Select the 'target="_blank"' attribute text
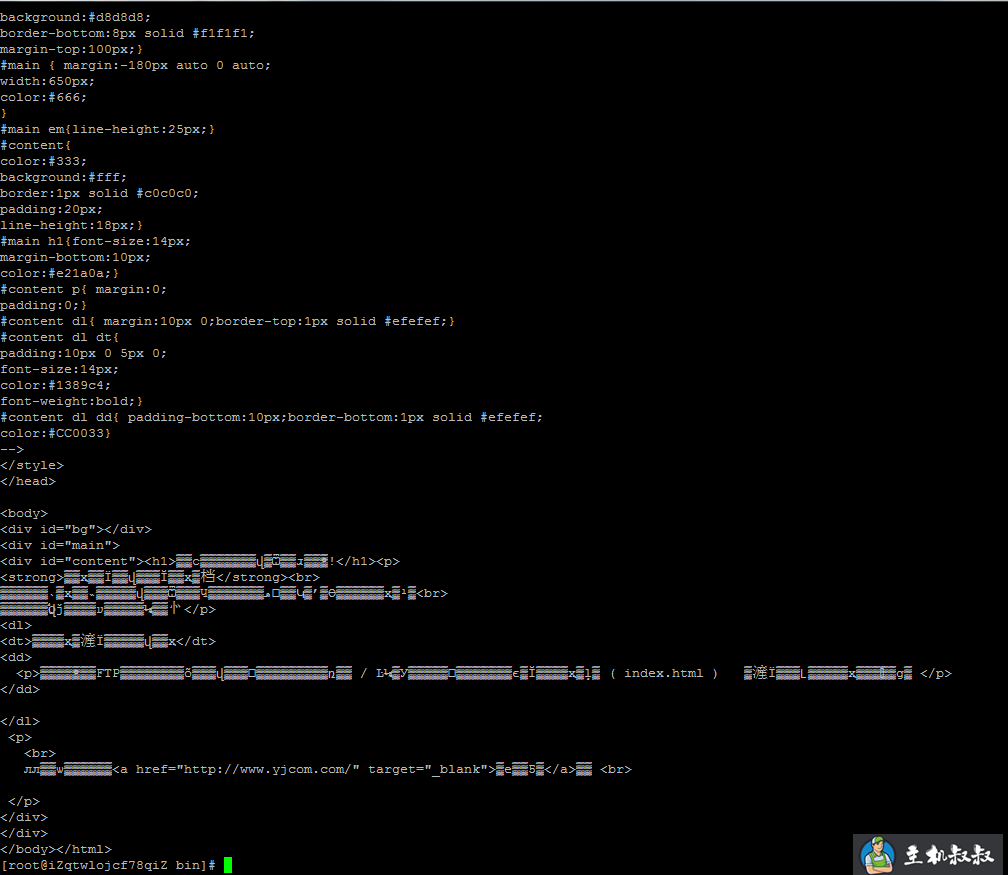 (x=428, y=770)
